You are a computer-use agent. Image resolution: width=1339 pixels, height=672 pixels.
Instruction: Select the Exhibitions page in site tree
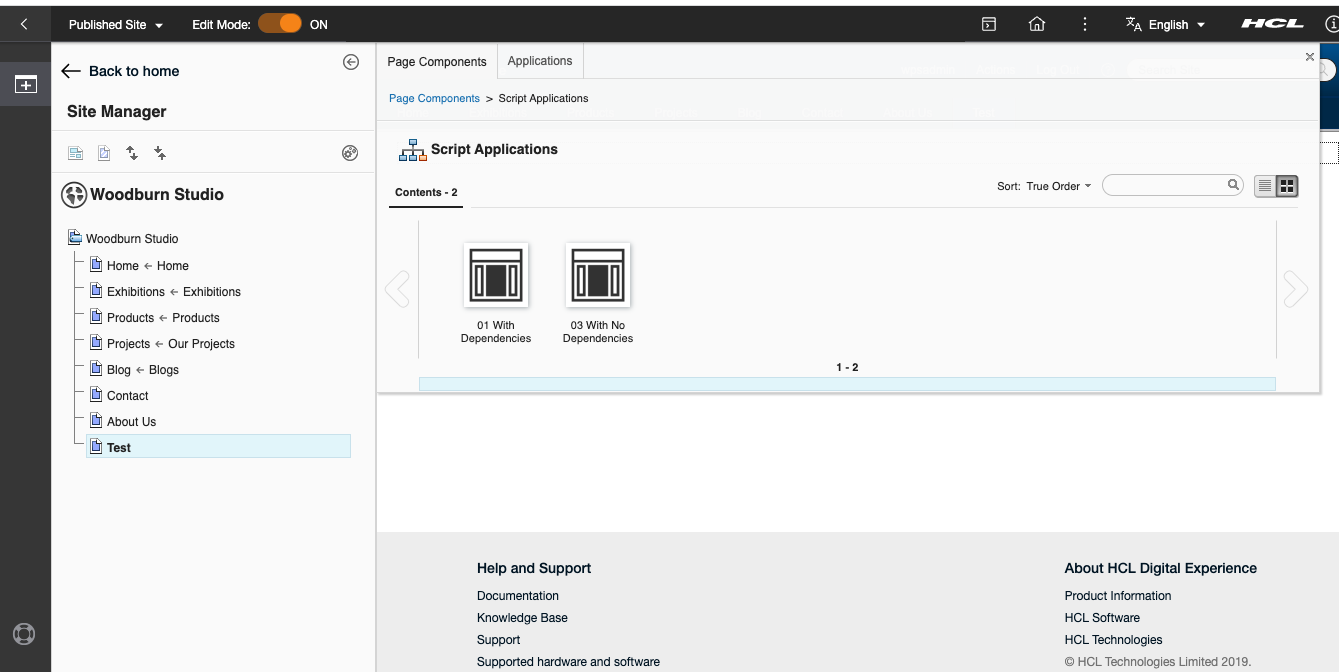click(136, 292)
